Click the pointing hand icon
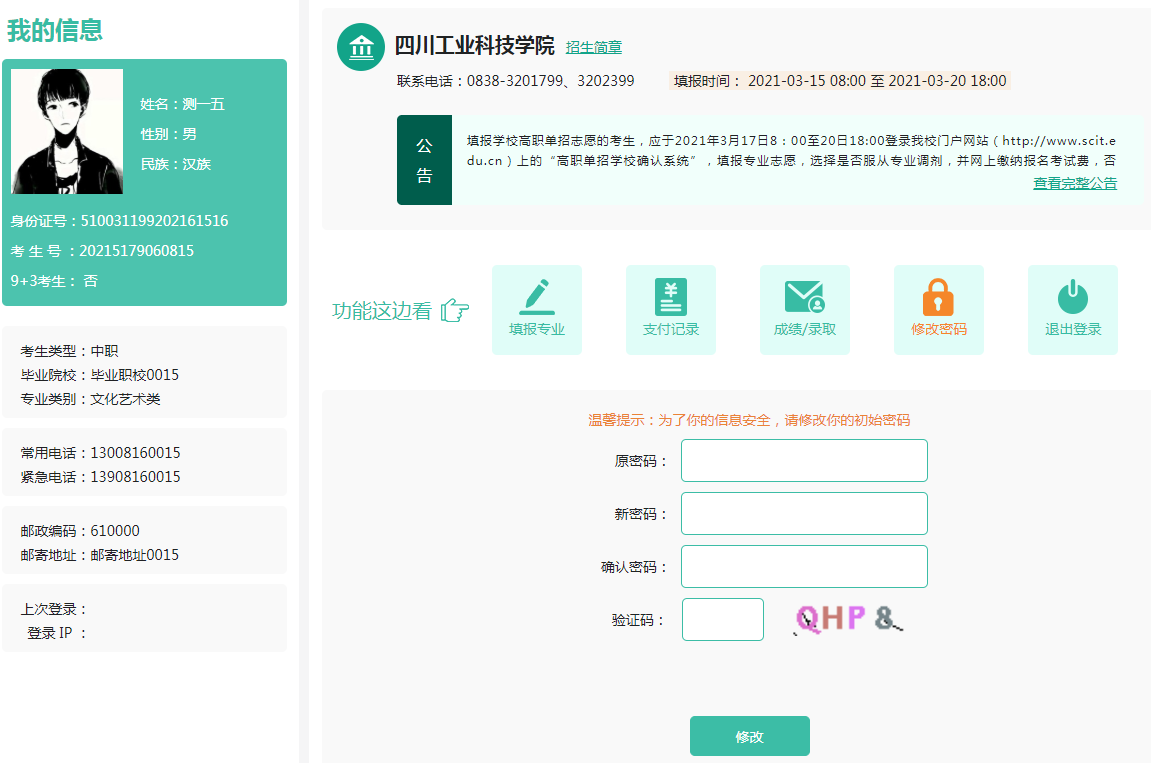This screenshot has height=763, width=1151. (x=455, y=311)
